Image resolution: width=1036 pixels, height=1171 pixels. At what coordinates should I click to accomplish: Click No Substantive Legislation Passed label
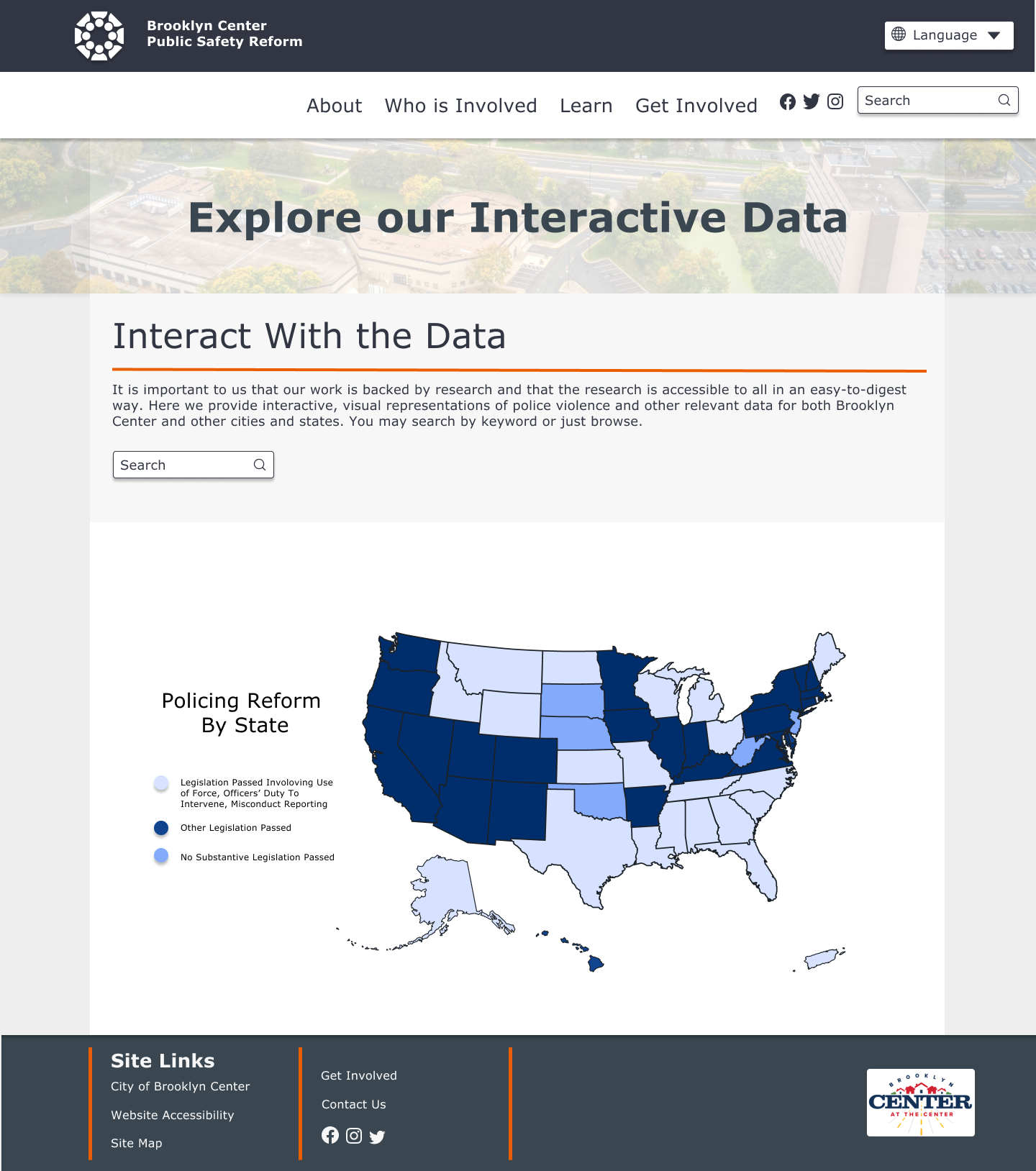coord(258,857)
